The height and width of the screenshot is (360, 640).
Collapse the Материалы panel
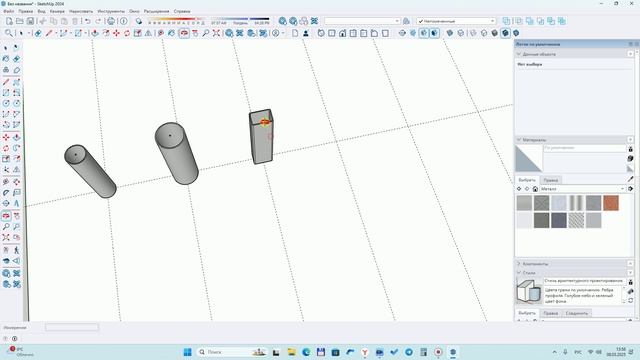pyautogui.click(x=519, y=140)
